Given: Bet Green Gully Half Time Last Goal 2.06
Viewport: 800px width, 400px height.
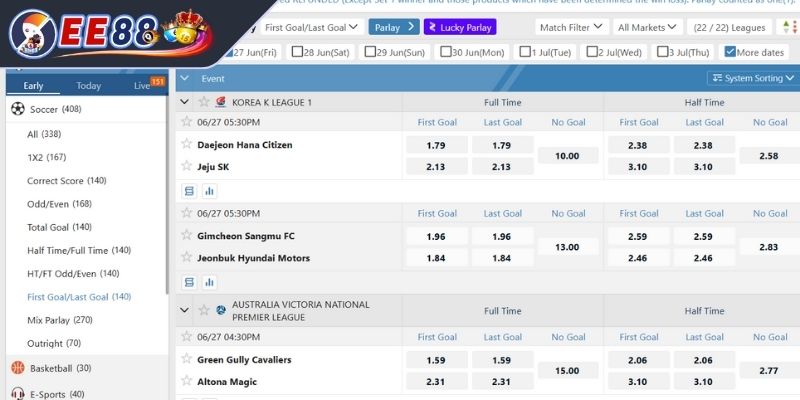Looking at the screenshot, I should click(x=704, y=360).
